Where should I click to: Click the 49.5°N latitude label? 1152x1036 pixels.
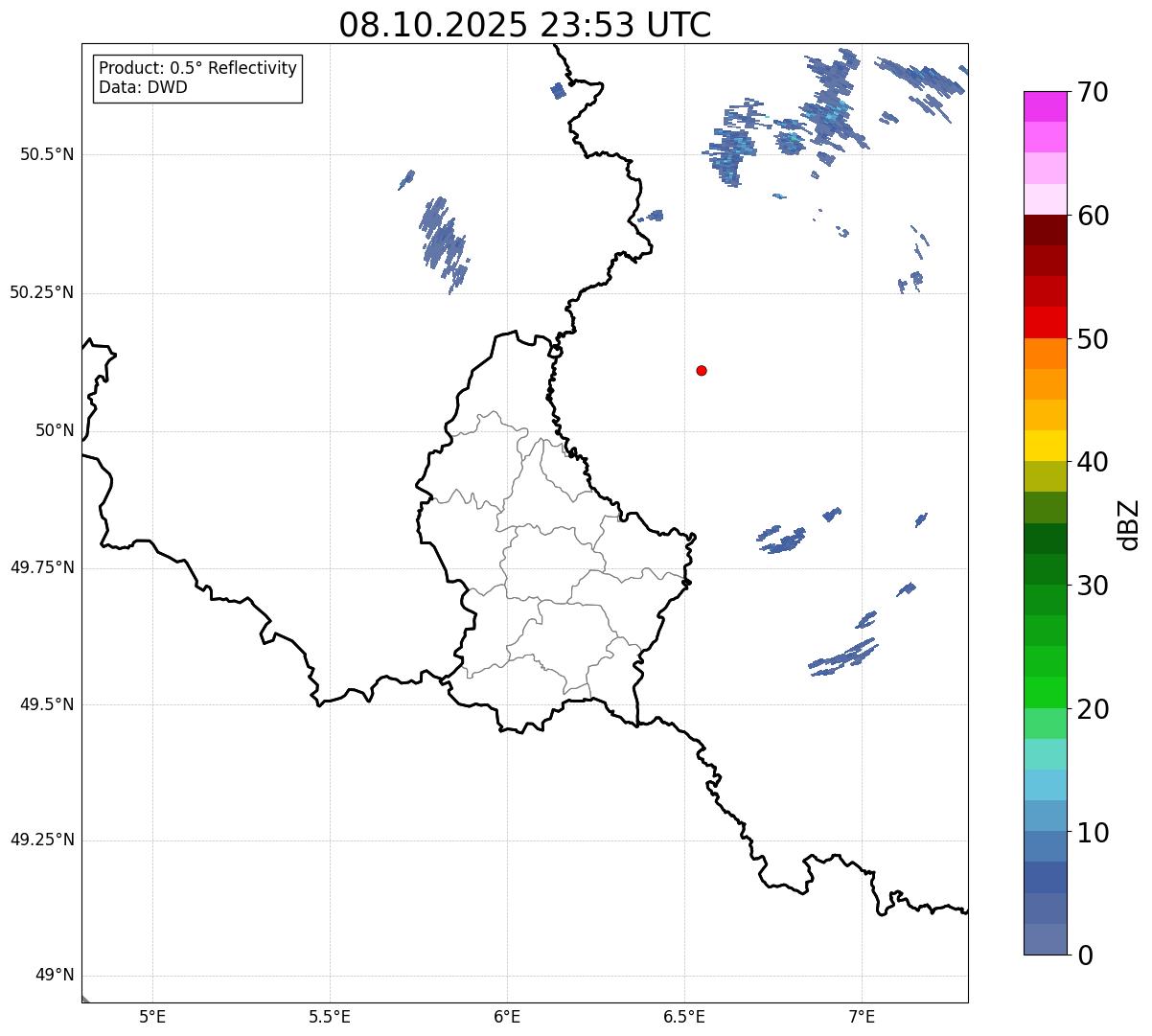click(47, 704)
